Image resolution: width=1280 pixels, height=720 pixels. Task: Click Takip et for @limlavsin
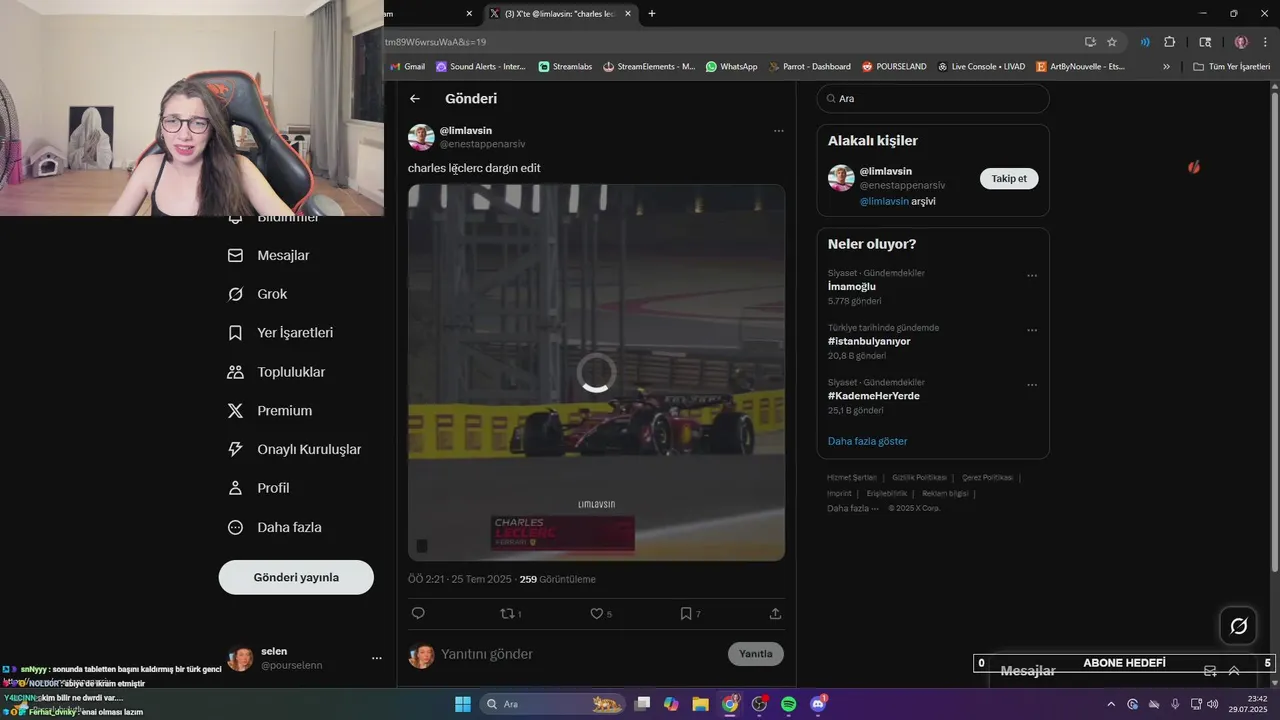coord(1009,179)
